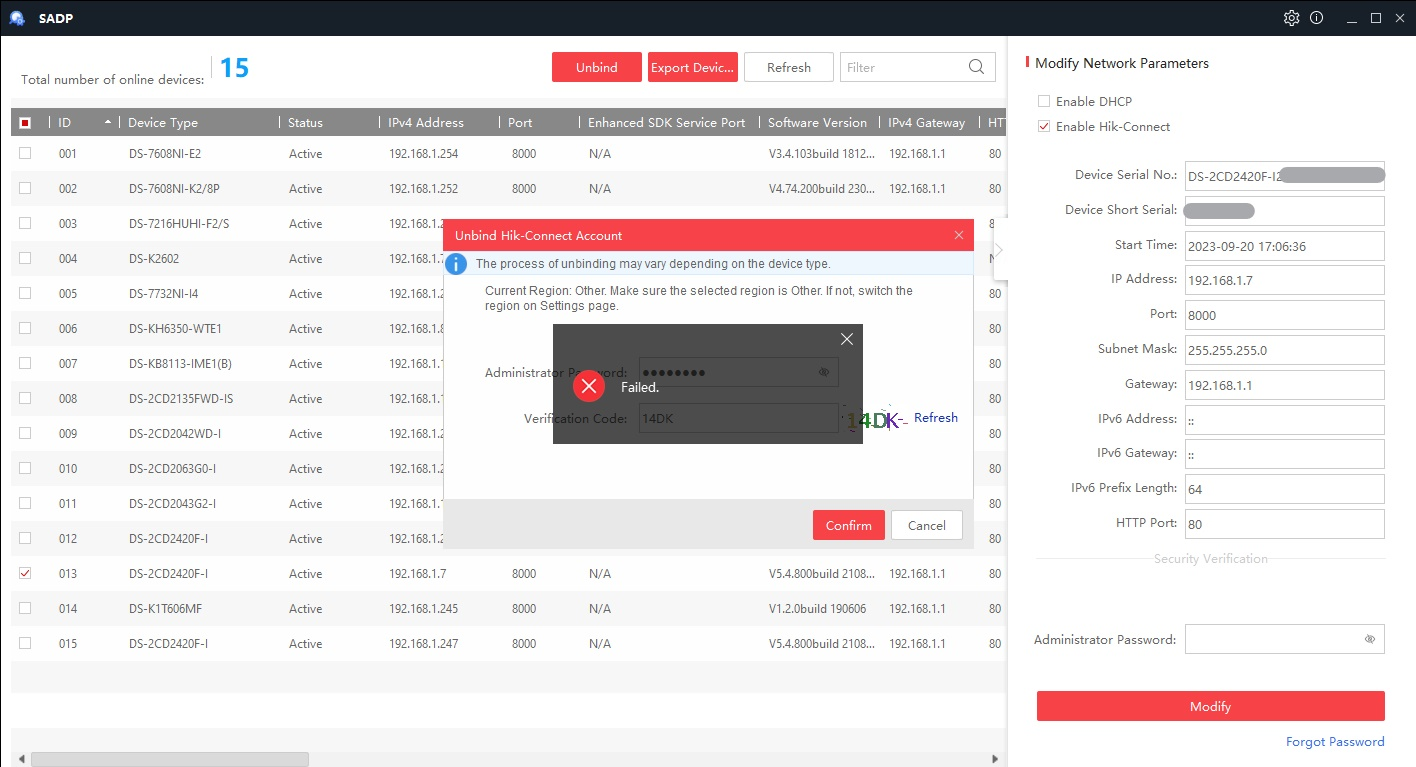Image resolution: width=1416 pixels, height=767 pixels.
Task: Confirm the unbind dialog
Action: click(x=849, y=525)
